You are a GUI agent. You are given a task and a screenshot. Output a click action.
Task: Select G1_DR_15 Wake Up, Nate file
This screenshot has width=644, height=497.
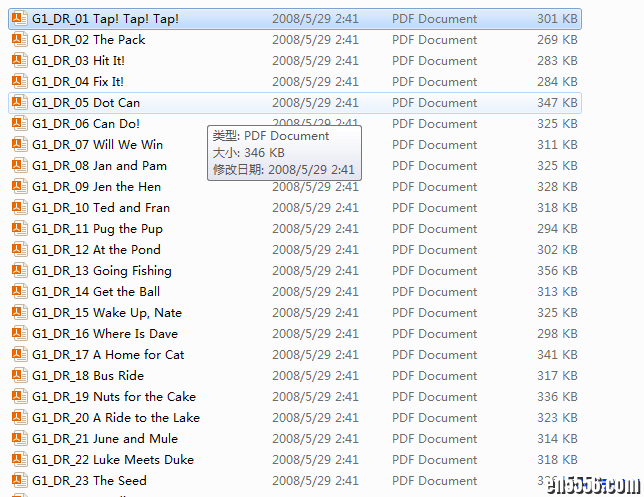click(106, 313)
